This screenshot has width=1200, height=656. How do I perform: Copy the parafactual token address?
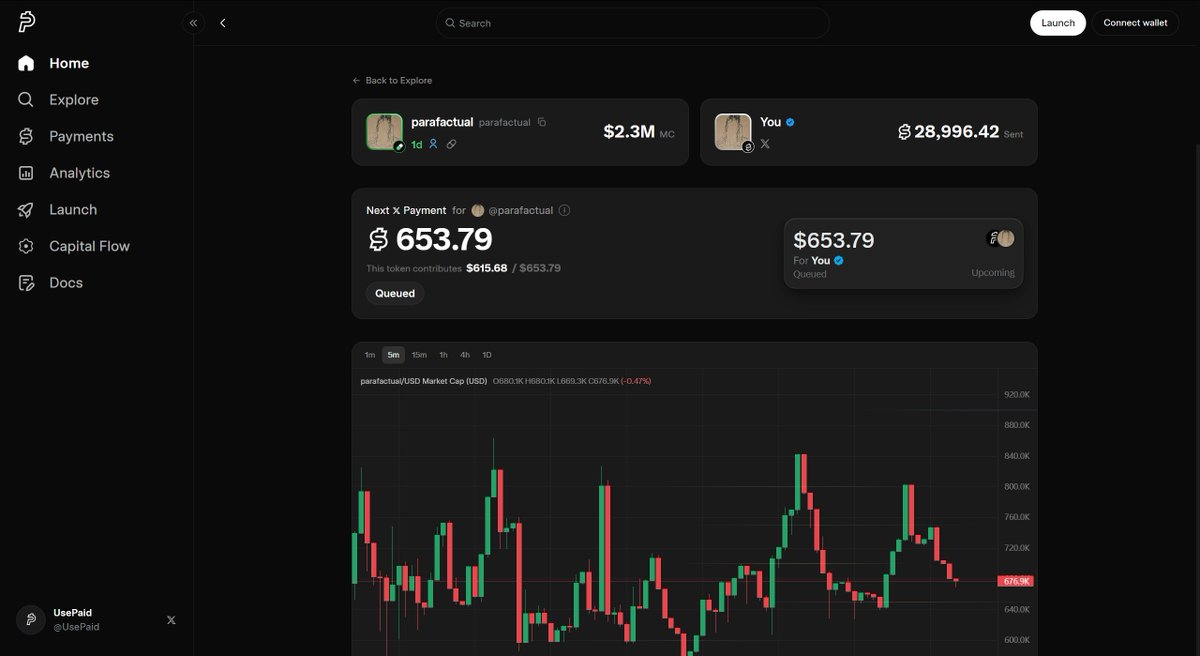tap(542, 122)
